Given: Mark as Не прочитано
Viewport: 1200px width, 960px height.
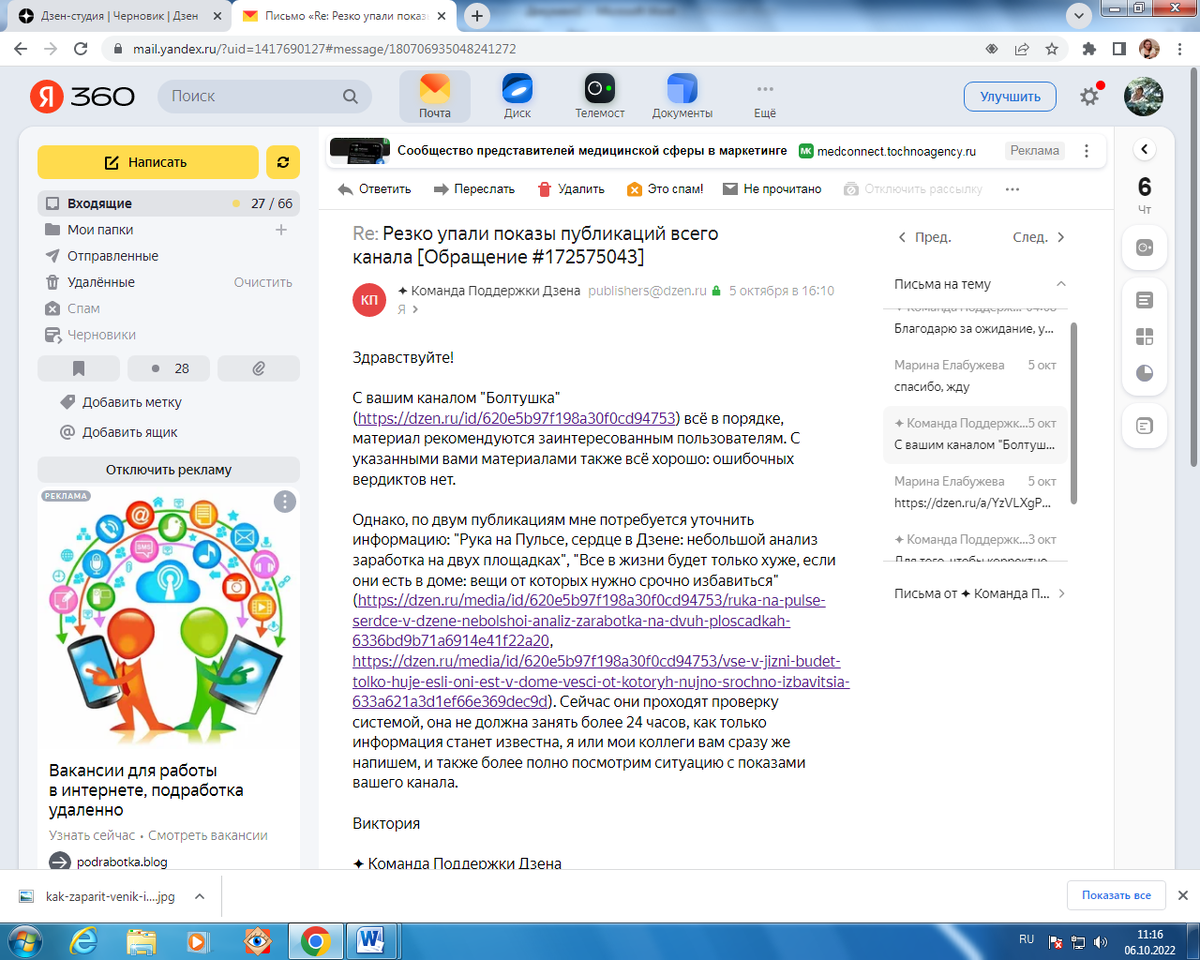Looking at the screenshot, I should 772,189.
